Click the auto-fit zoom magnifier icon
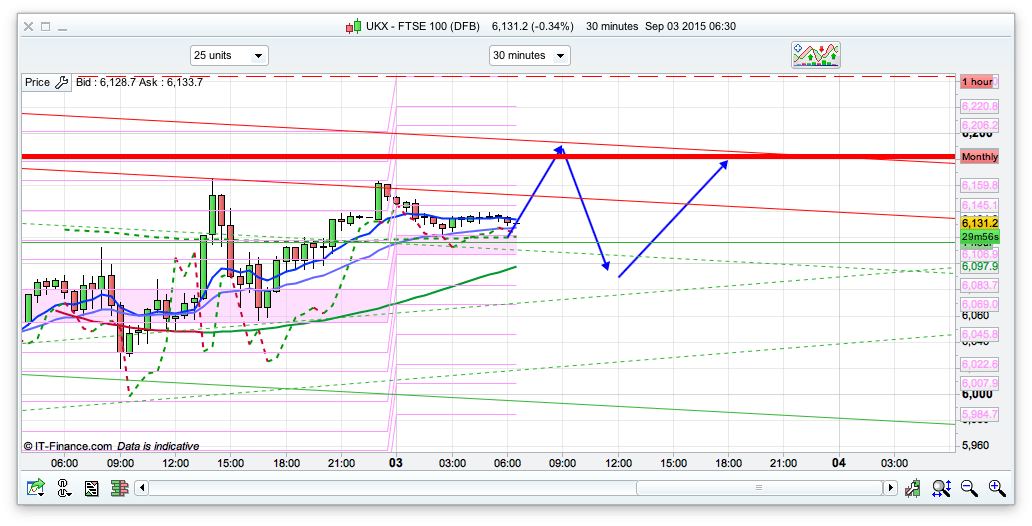Viewport: 1032px width, 526px height. (941, 488)
